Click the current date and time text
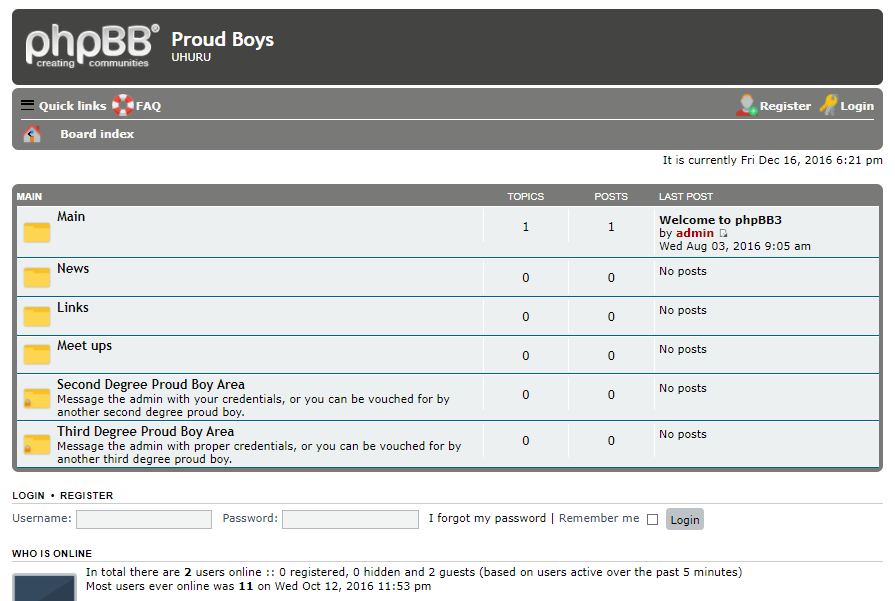The height and width of the screenshot is (601, 895). pyautogui.click(x=772, y=160)
